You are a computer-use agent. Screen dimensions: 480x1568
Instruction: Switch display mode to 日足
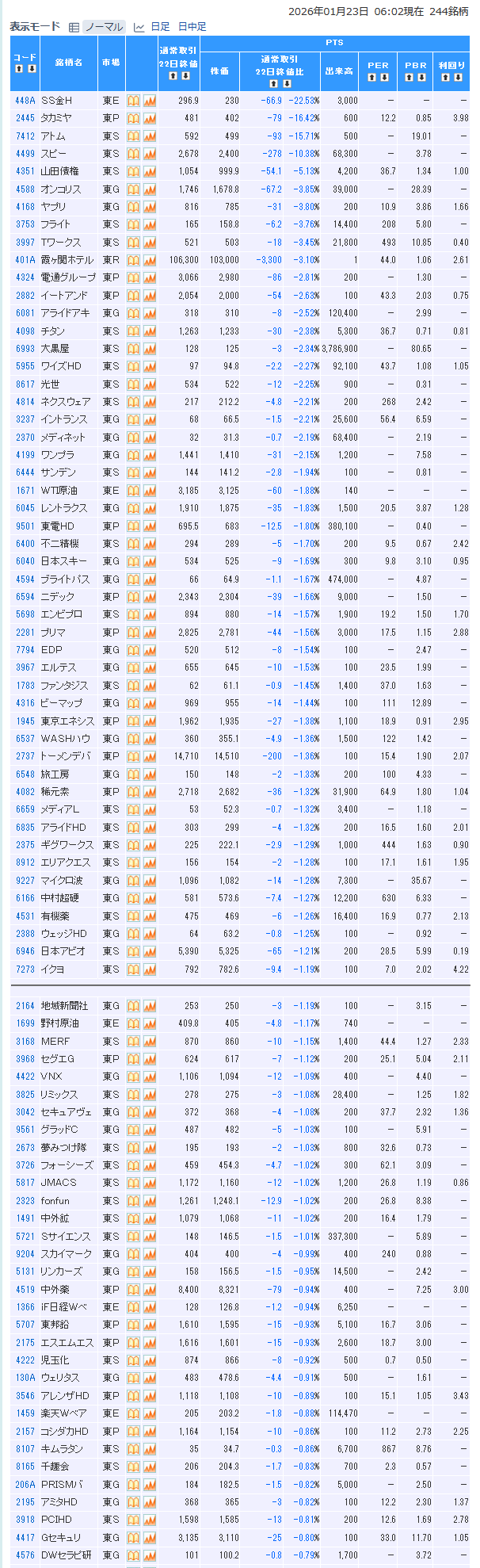tap(159, 27)
